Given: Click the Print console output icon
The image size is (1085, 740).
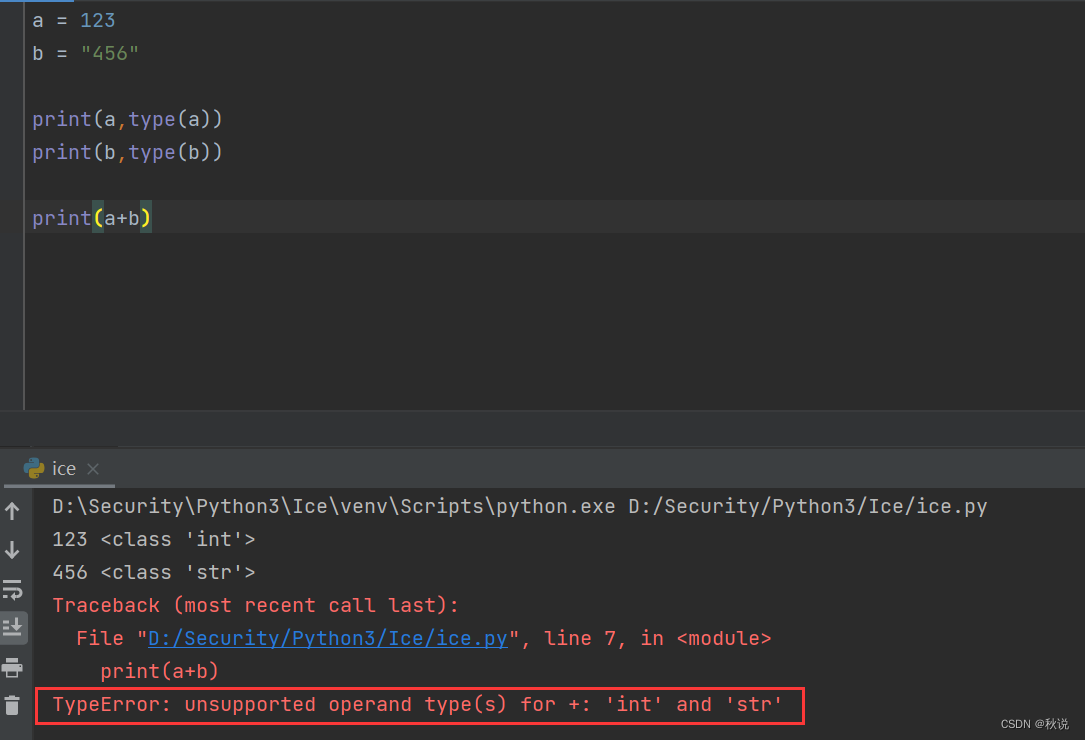Looking at the screenshot, I should 12,666.
